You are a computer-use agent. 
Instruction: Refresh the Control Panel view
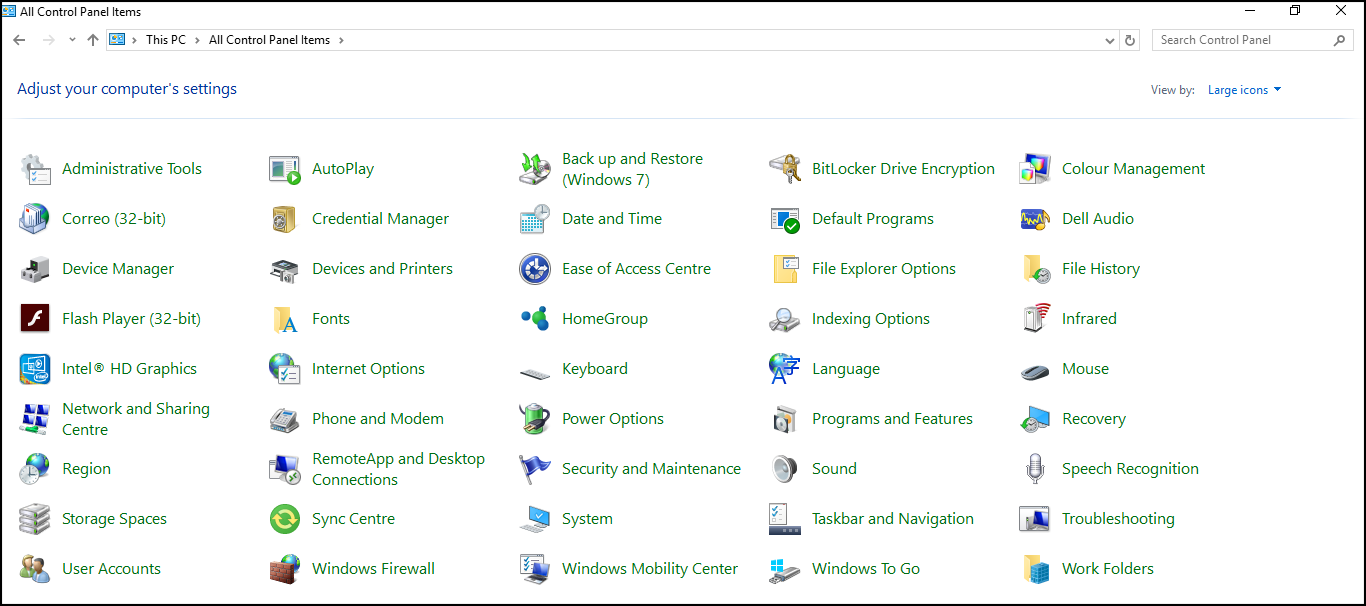coord(1130,41)
